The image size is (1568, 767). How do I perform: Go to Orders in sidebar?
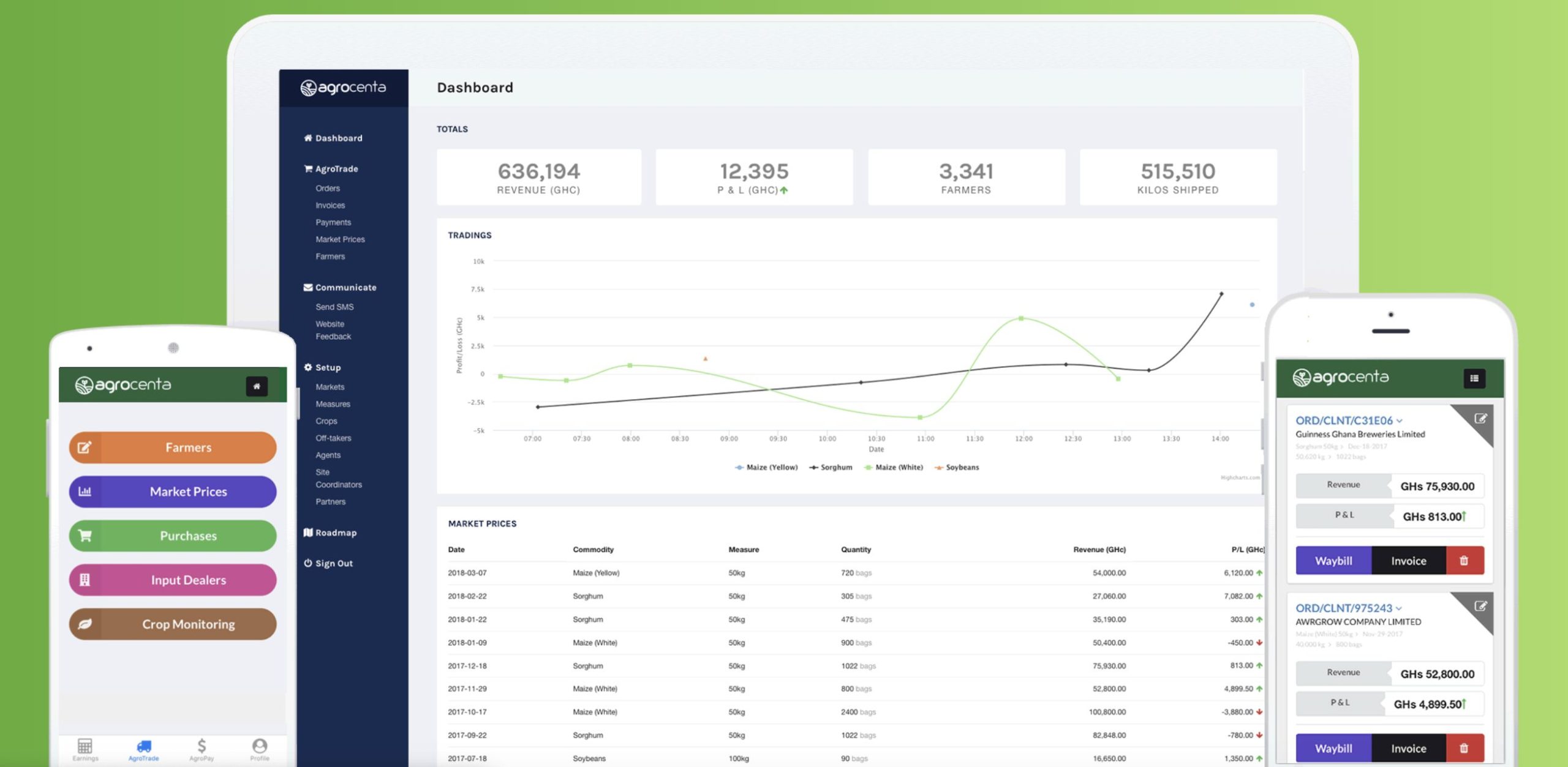point(328,189)
